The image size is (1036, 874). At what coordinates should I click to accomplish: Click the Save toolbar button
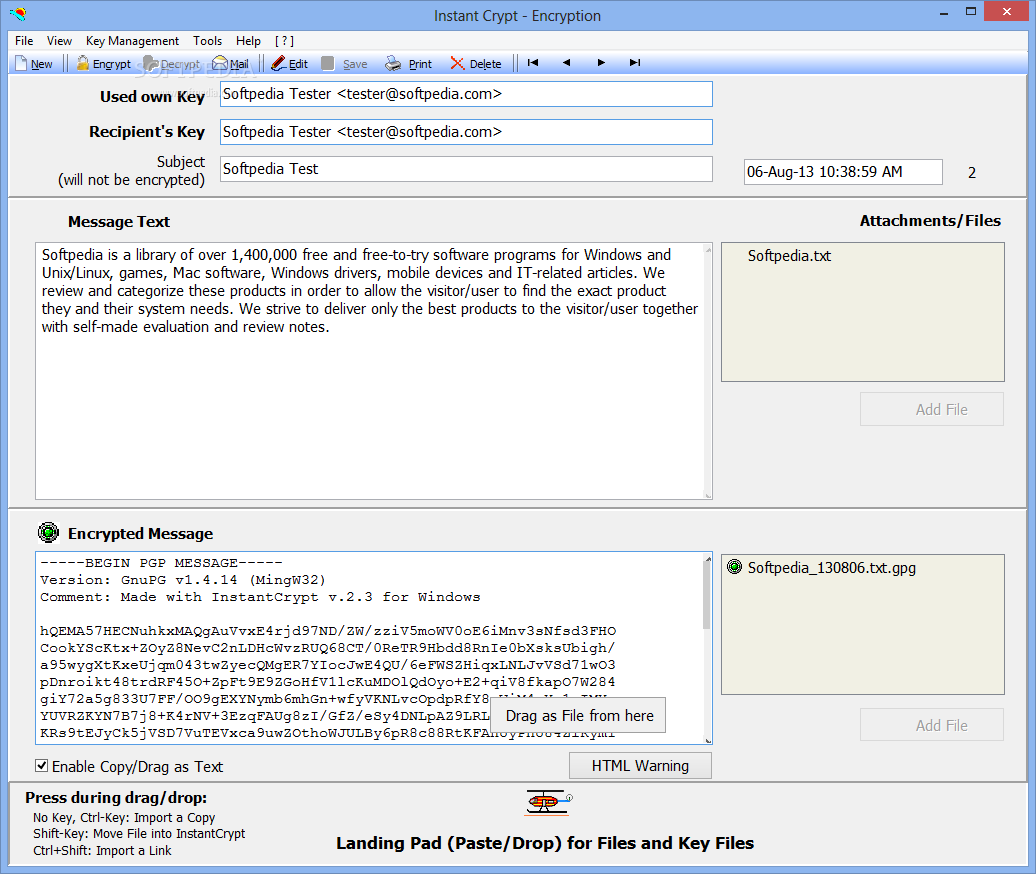coord(344,63)
